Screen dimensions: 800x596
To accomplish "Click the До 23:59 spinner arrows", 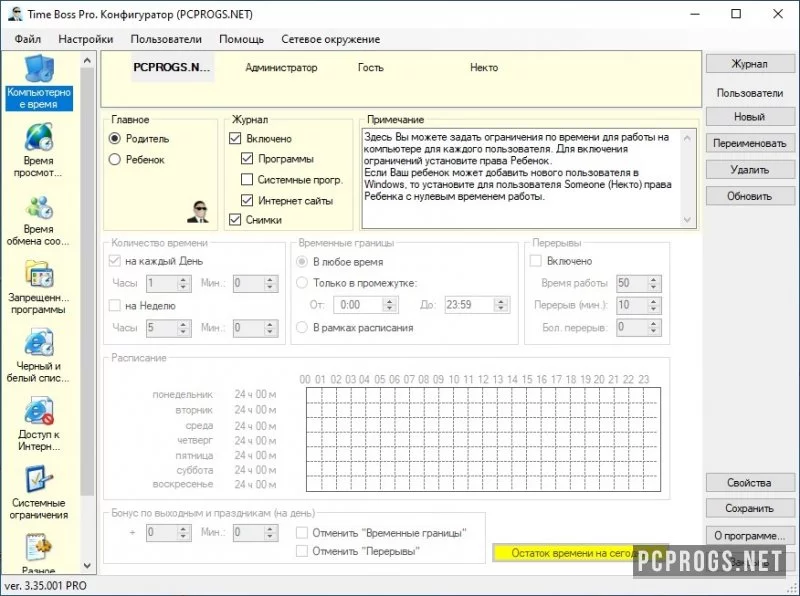I will 502,305.
